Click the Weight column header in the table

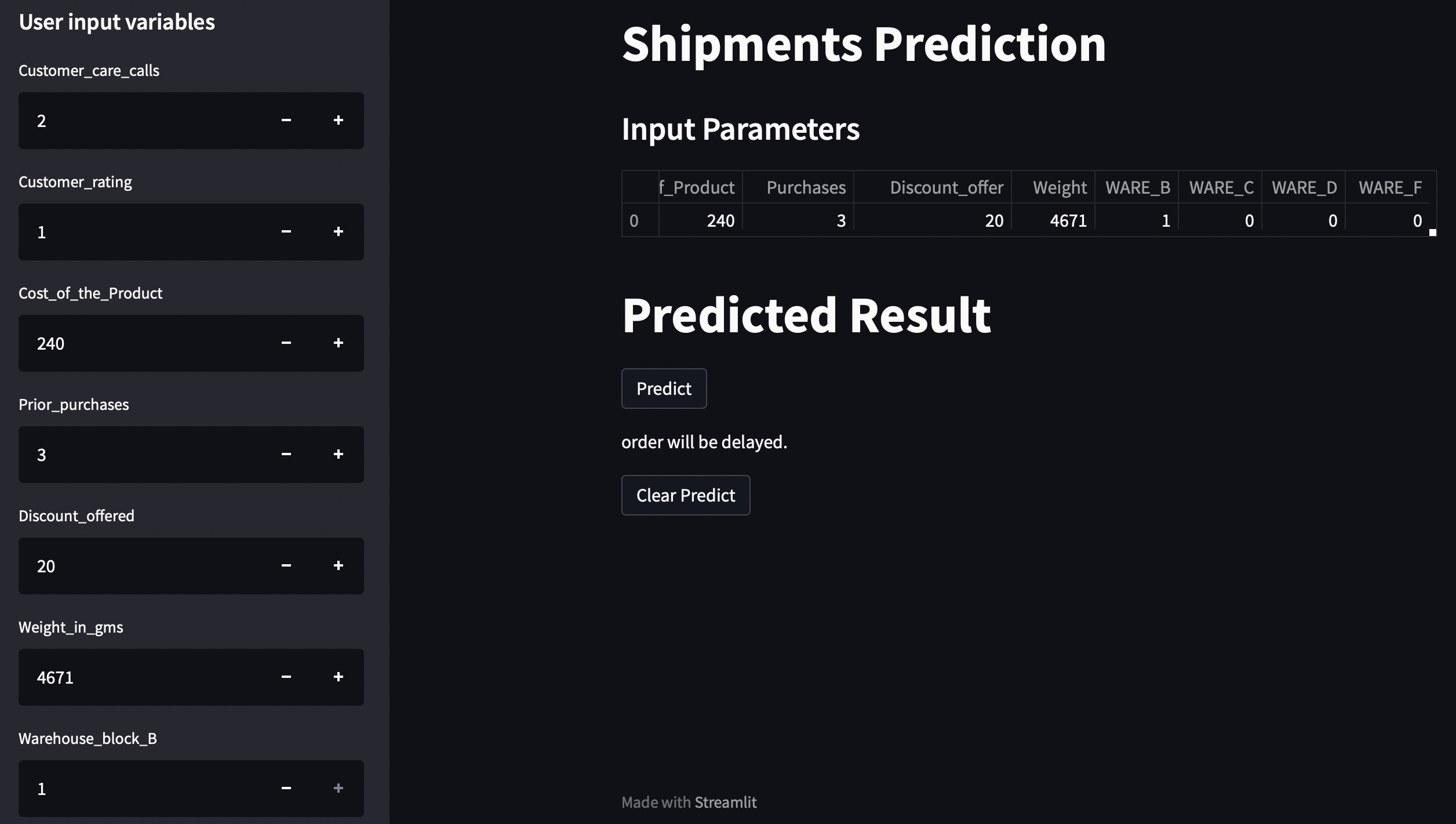coord(1059,187)
